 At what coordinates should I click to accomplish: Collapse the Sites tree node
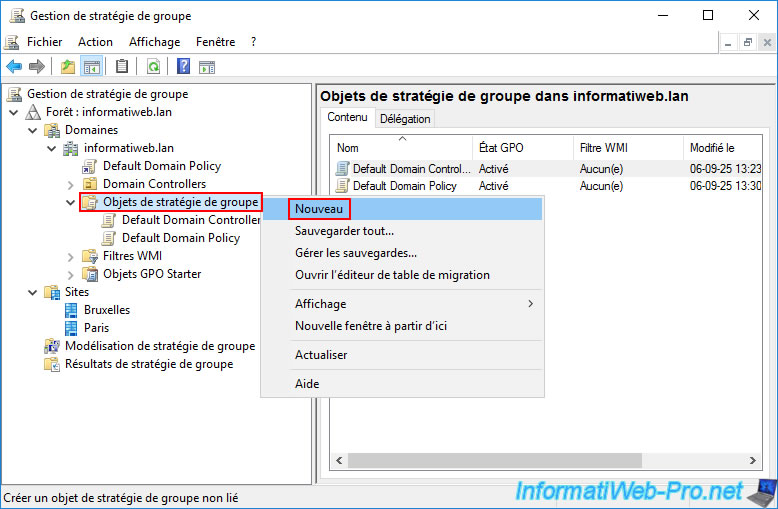tap(33, 292)
